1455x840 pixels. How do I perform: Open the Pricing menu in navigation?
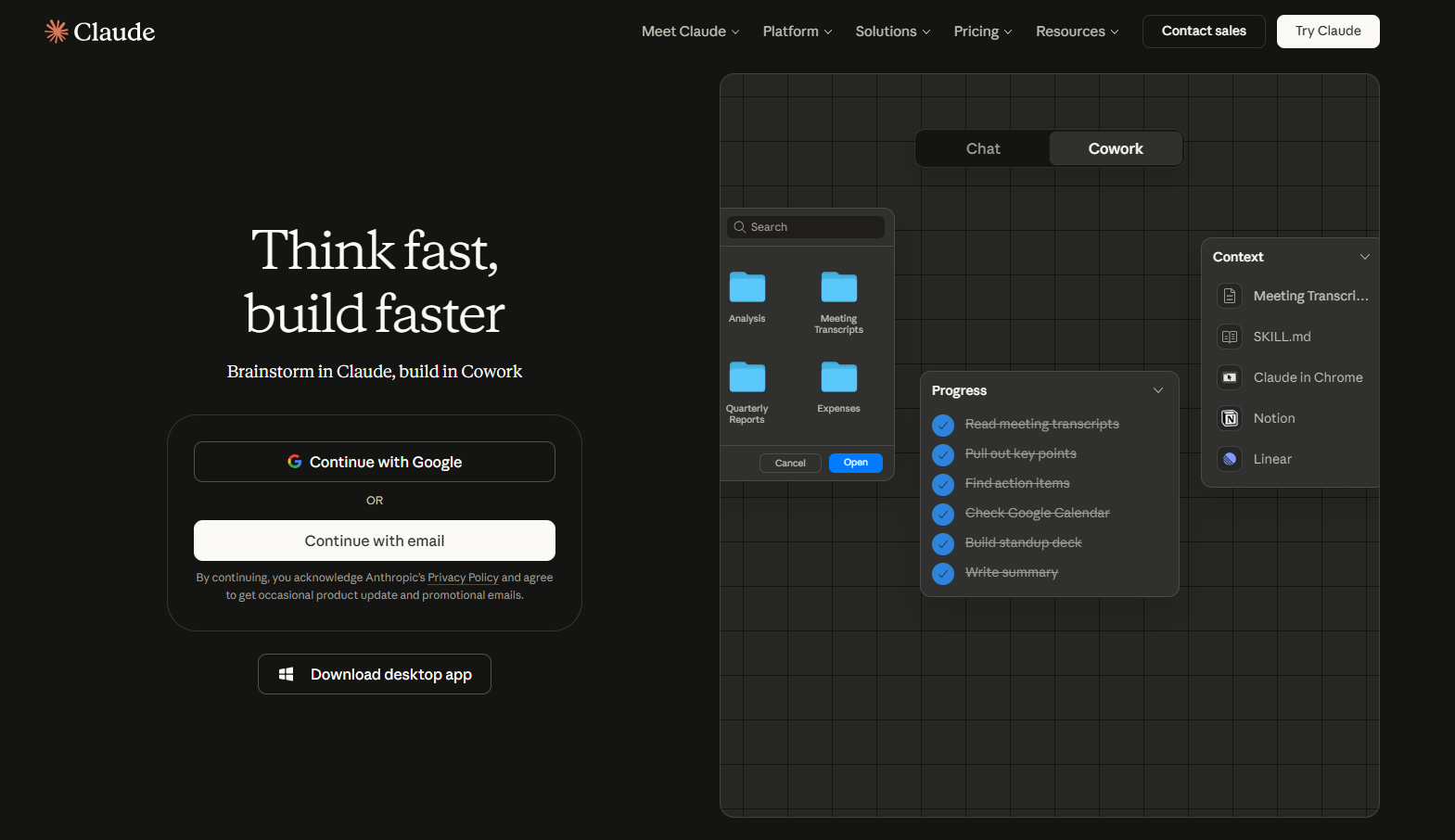pos(982,32)
